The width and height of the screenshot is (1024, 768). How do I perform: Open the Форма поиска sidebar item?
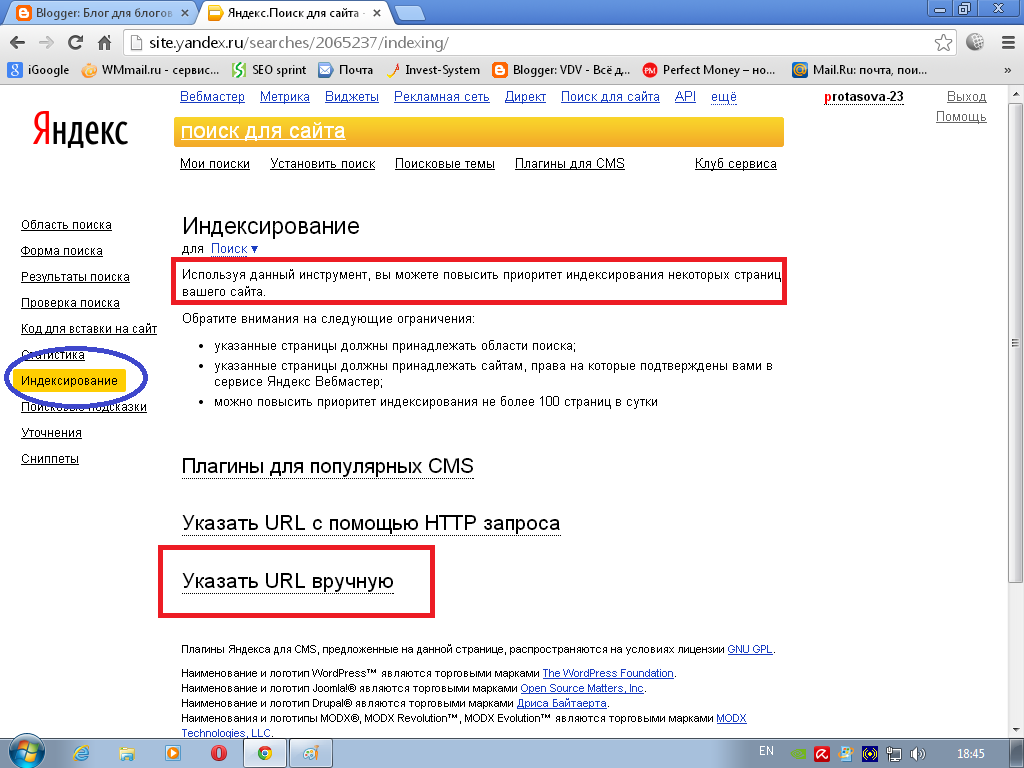(x=61, y=251)
